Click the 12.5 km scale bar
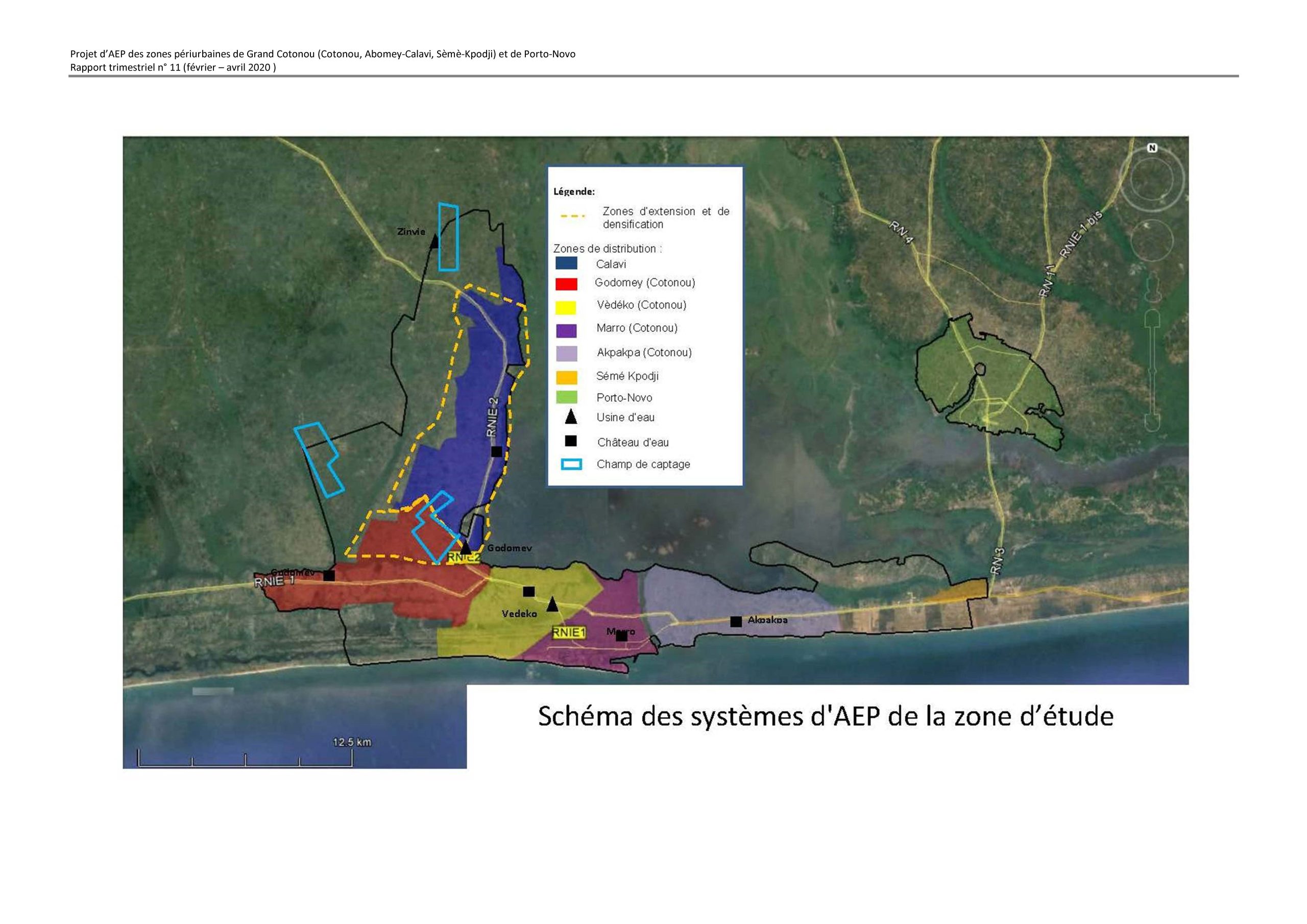 click(245, 760)
